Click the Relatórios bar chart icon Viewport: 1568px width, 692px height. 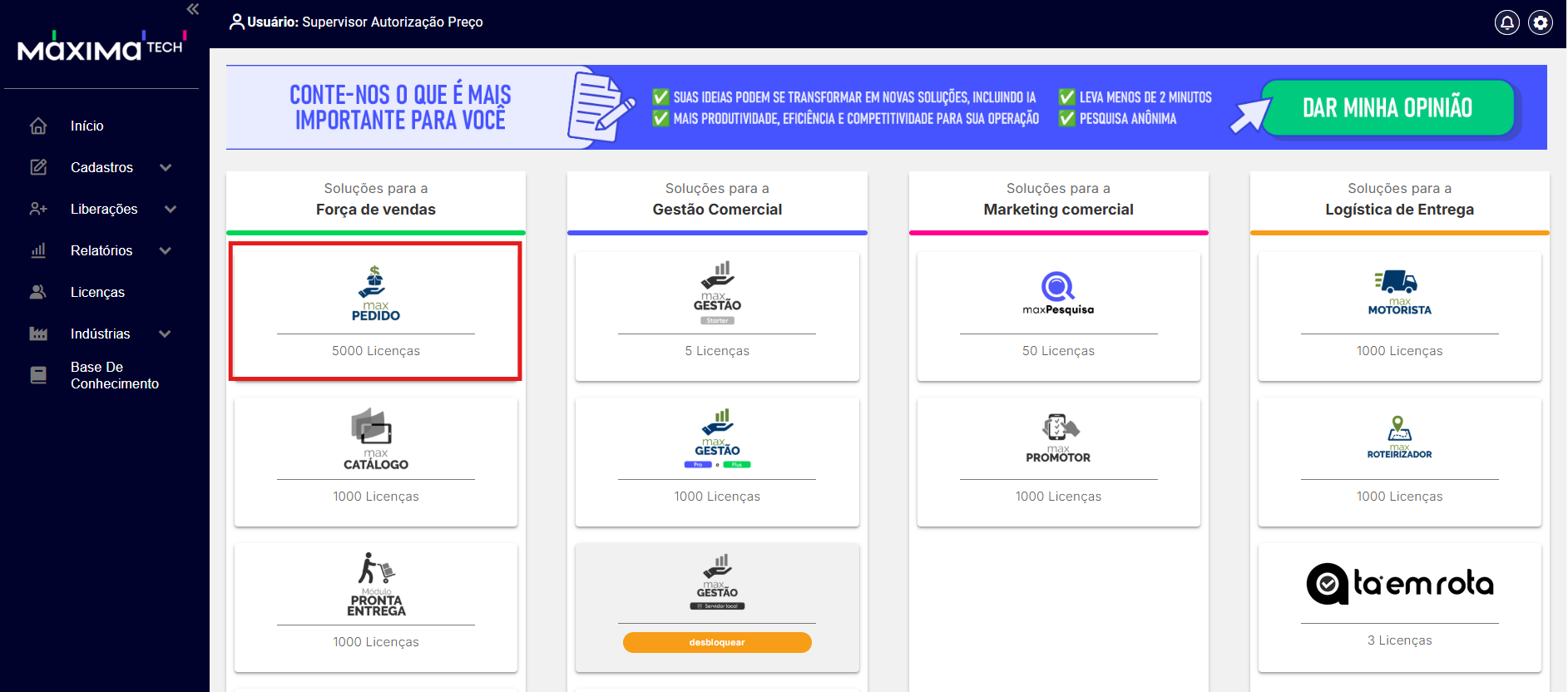pos(38,250)
